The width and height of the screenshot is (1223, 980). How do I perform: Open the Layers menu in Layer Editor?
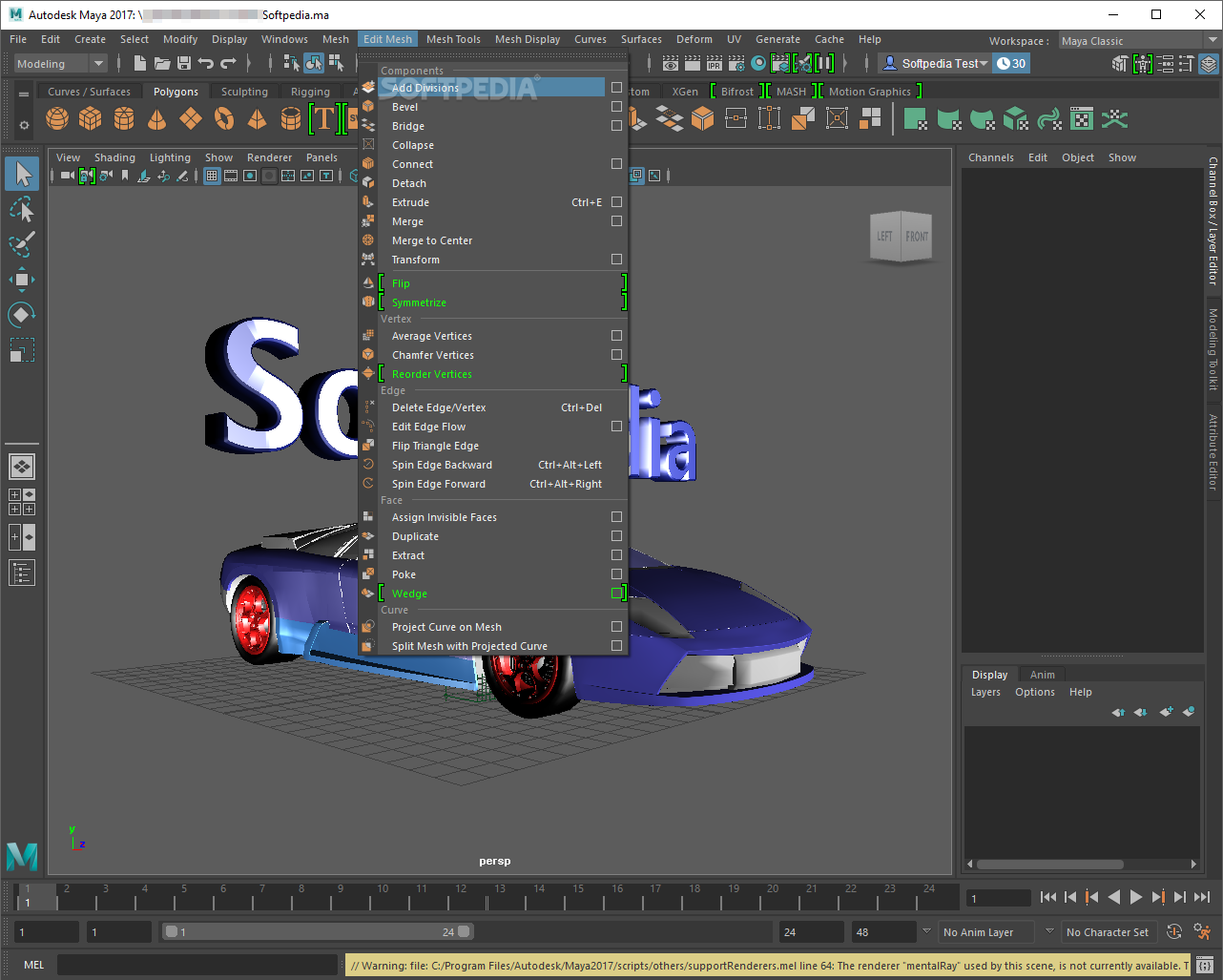pos(985,692)
